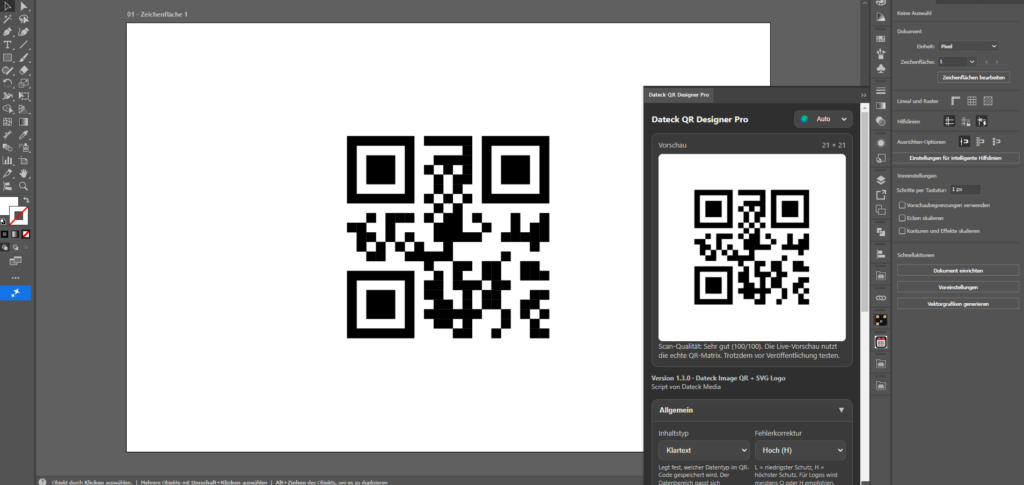This screenshot has height=485, width=1024.
Task: Switch to Dateck QR Designer Pro tab
Action: (679, 95)
